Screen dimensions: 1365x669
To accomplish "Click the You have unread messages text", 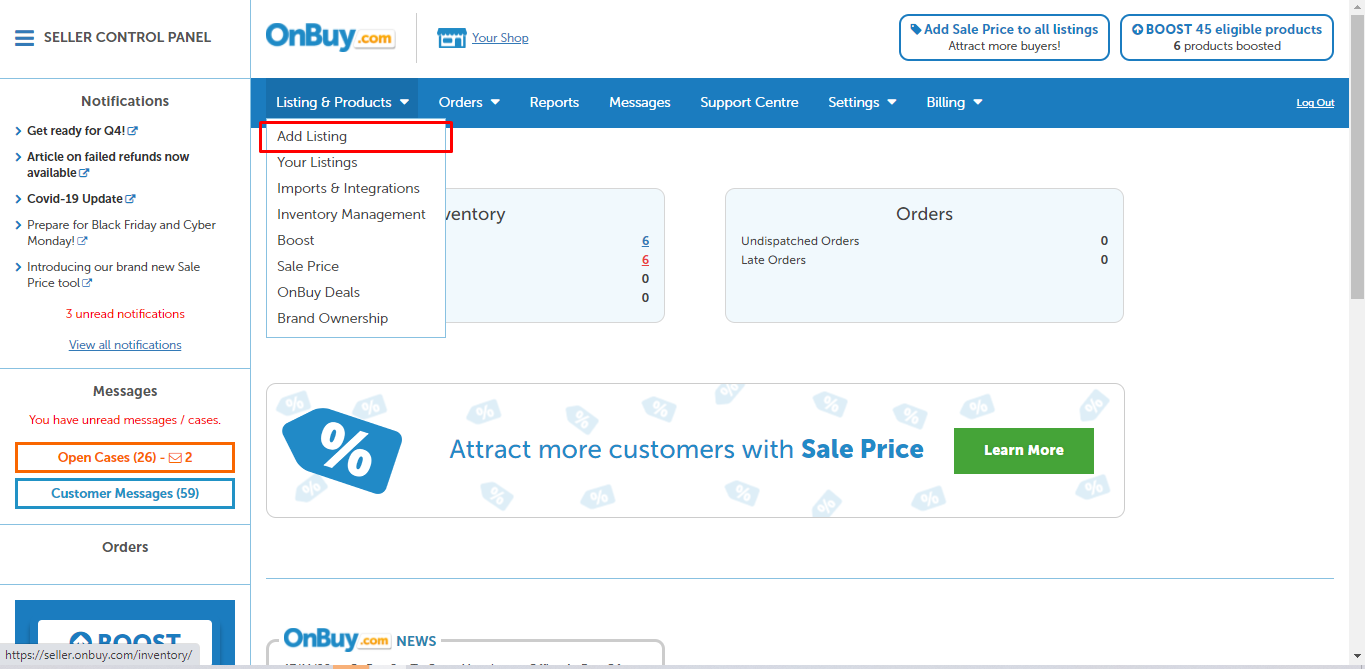I will coord(125,420).
